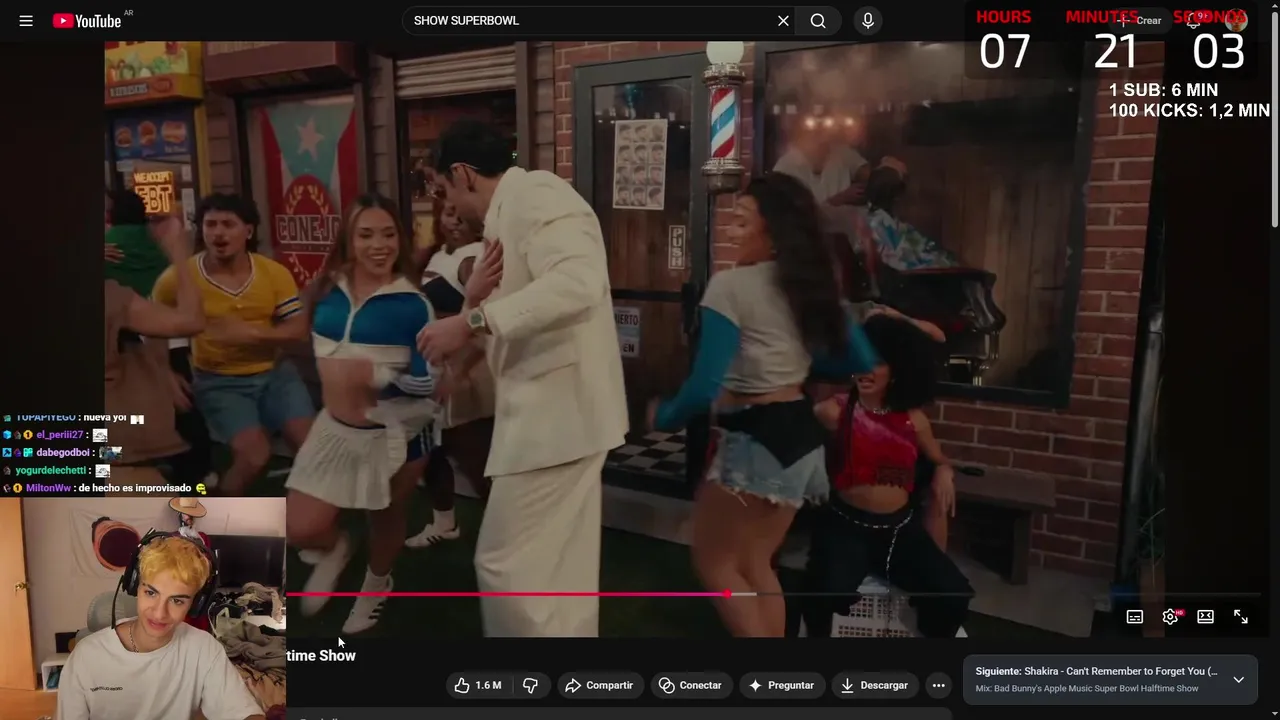Click the Compartir share button
The width and height of the screenshot is (1280, 720).
pyautogui.click(x=599, y=685)
